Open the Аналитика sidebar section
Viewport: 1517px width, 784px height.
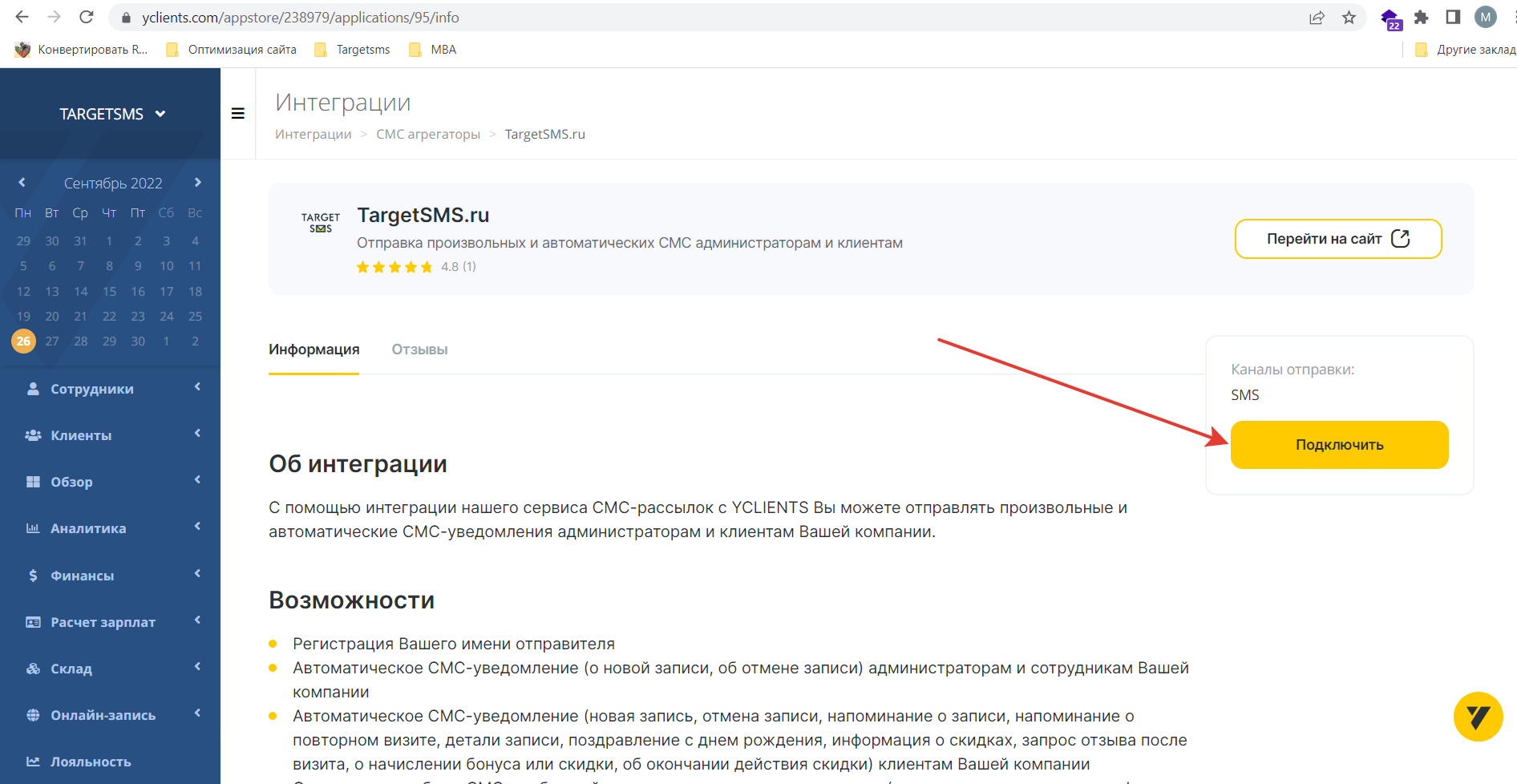pos(110,528)
